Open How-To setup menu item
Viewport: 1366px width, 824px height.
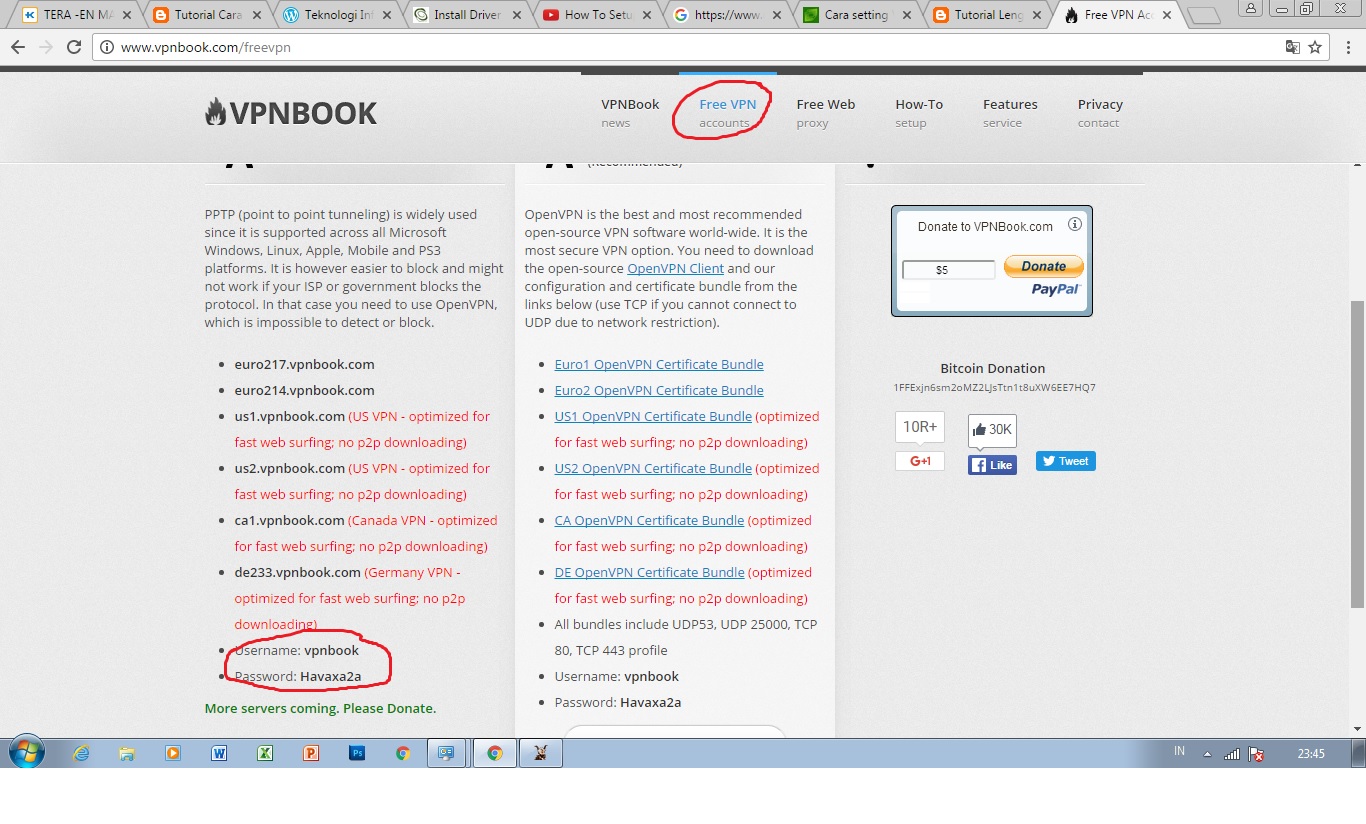point(919,113)
